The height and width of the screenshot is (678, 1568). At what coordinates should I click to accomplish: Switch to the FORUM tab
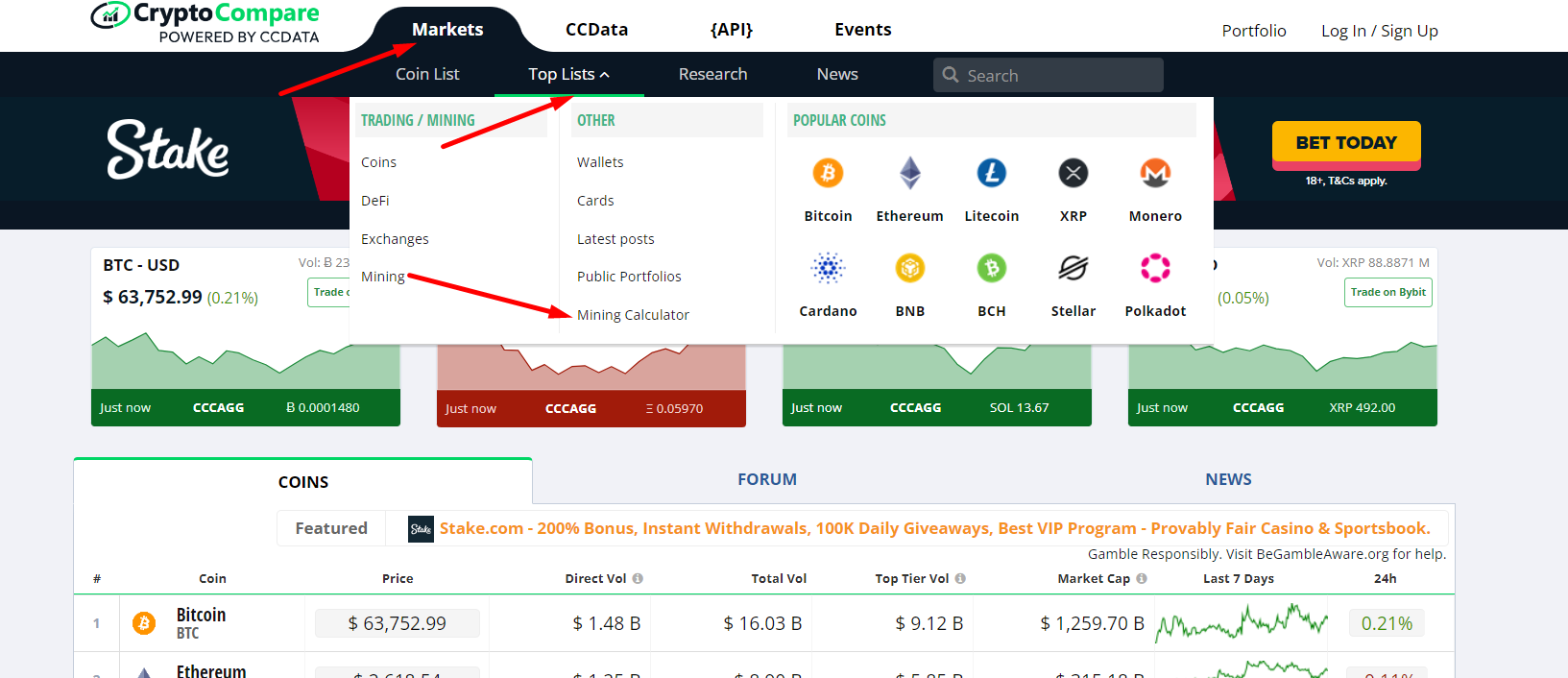[x=767, y=479]
